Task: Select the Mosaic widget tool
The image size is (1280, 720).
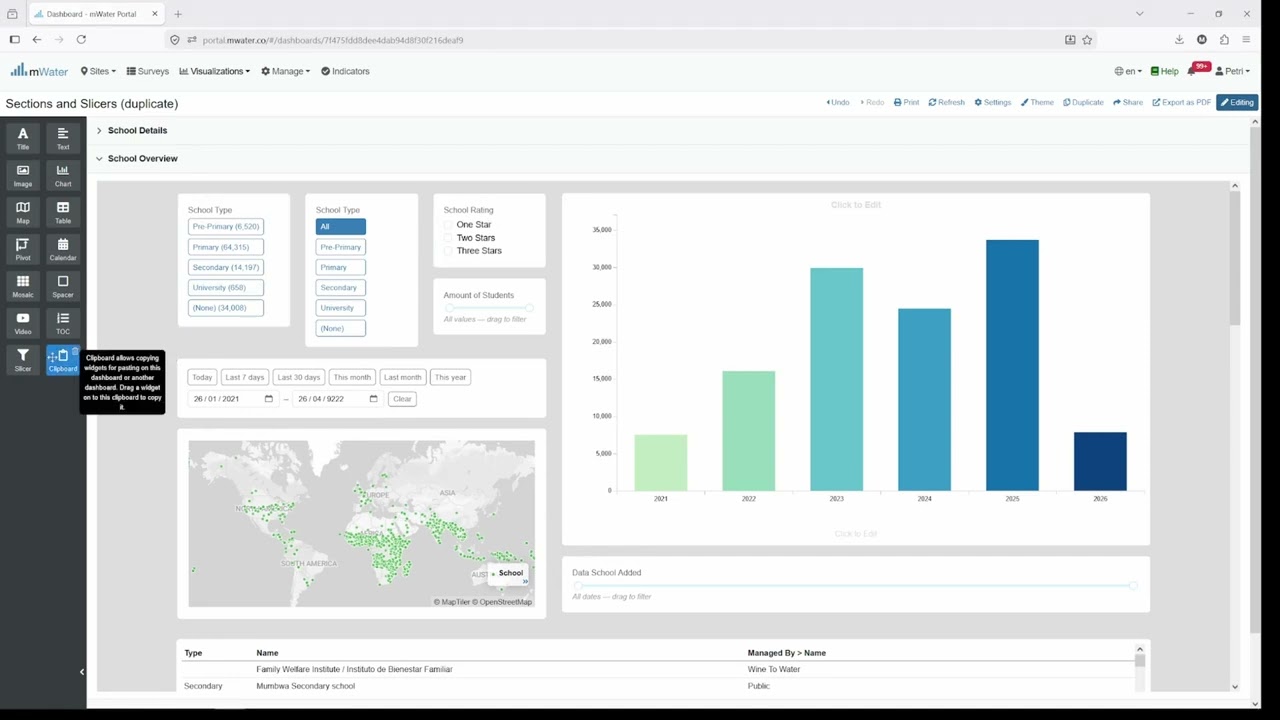Action: 22,286
